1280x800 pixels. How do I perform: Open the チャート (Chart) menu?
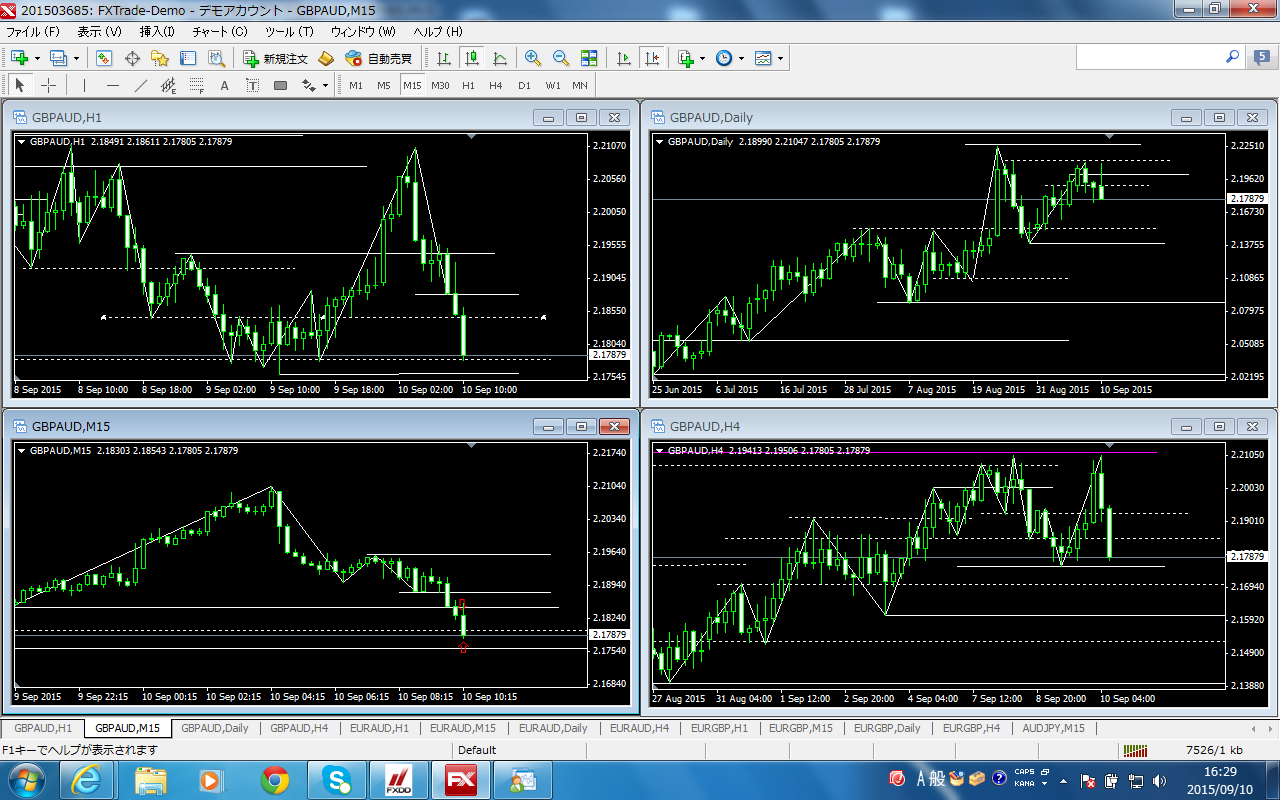[x=219, y=32]
